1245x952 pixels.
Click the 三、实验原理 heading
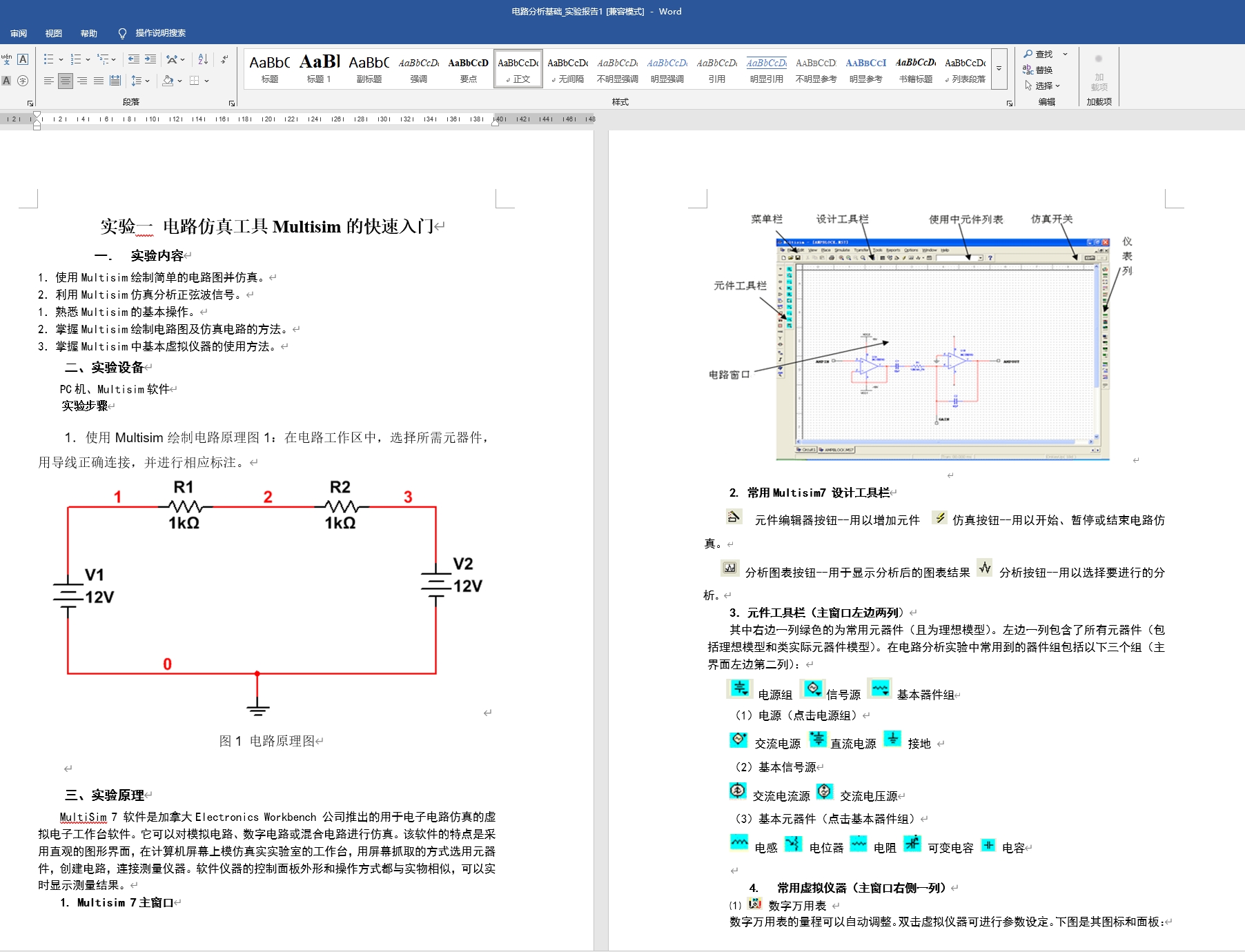click(104, 795)
